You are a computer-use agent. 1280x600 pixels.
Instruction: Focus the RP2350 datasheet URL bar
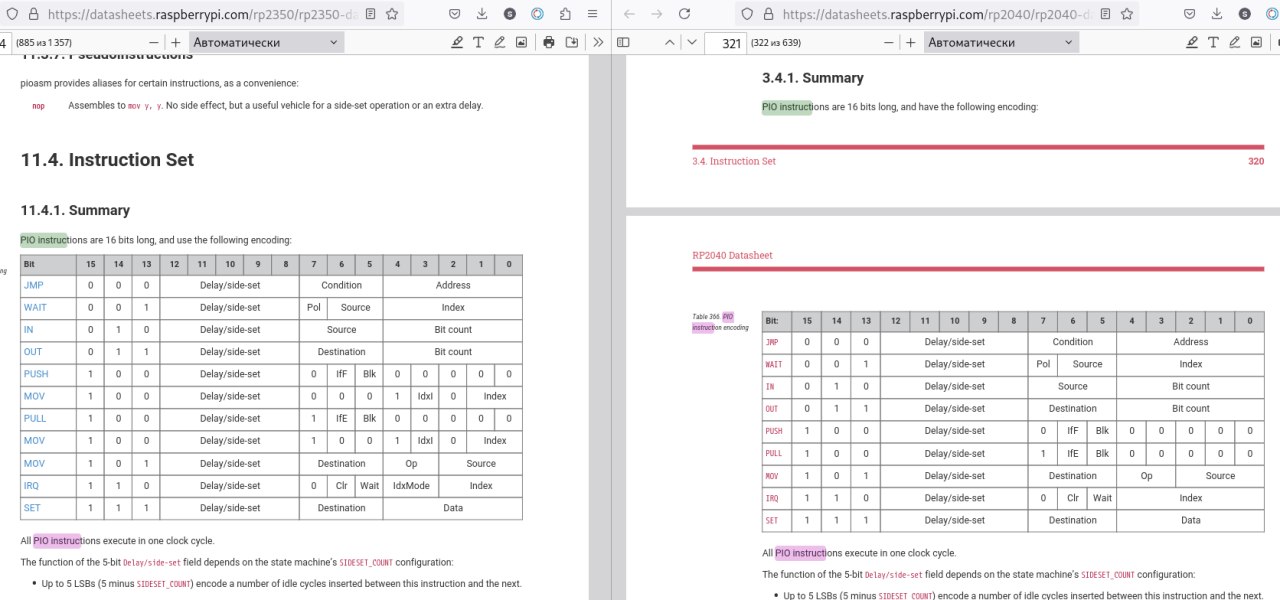pyautogui.click(x=205, y=15)
